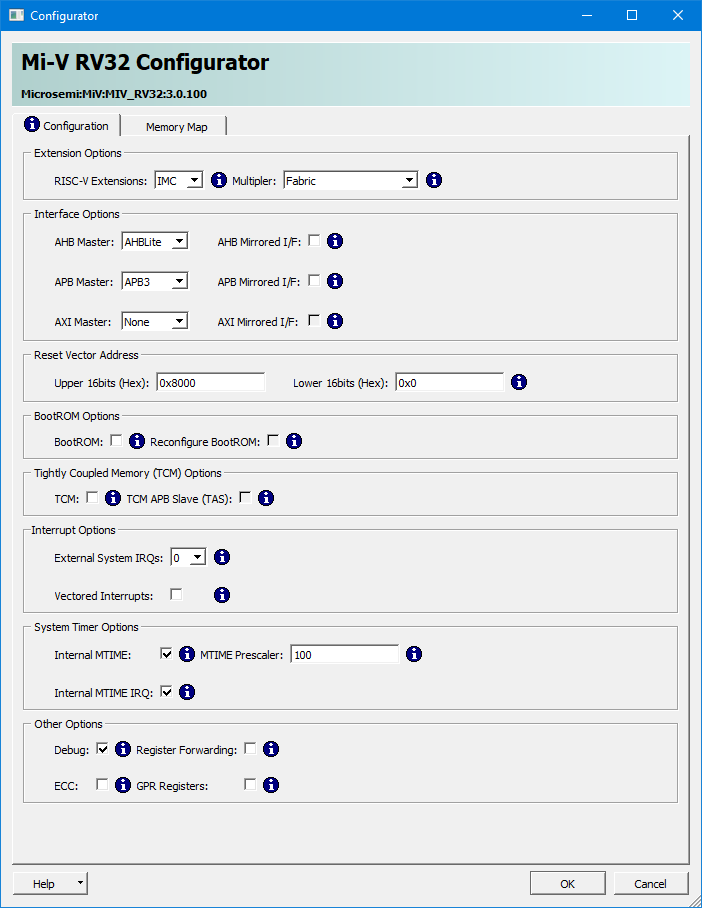Uncheck Internal MTIME IRQ checkbox
This screenshot has width=702, height=908.
(166, 691)
